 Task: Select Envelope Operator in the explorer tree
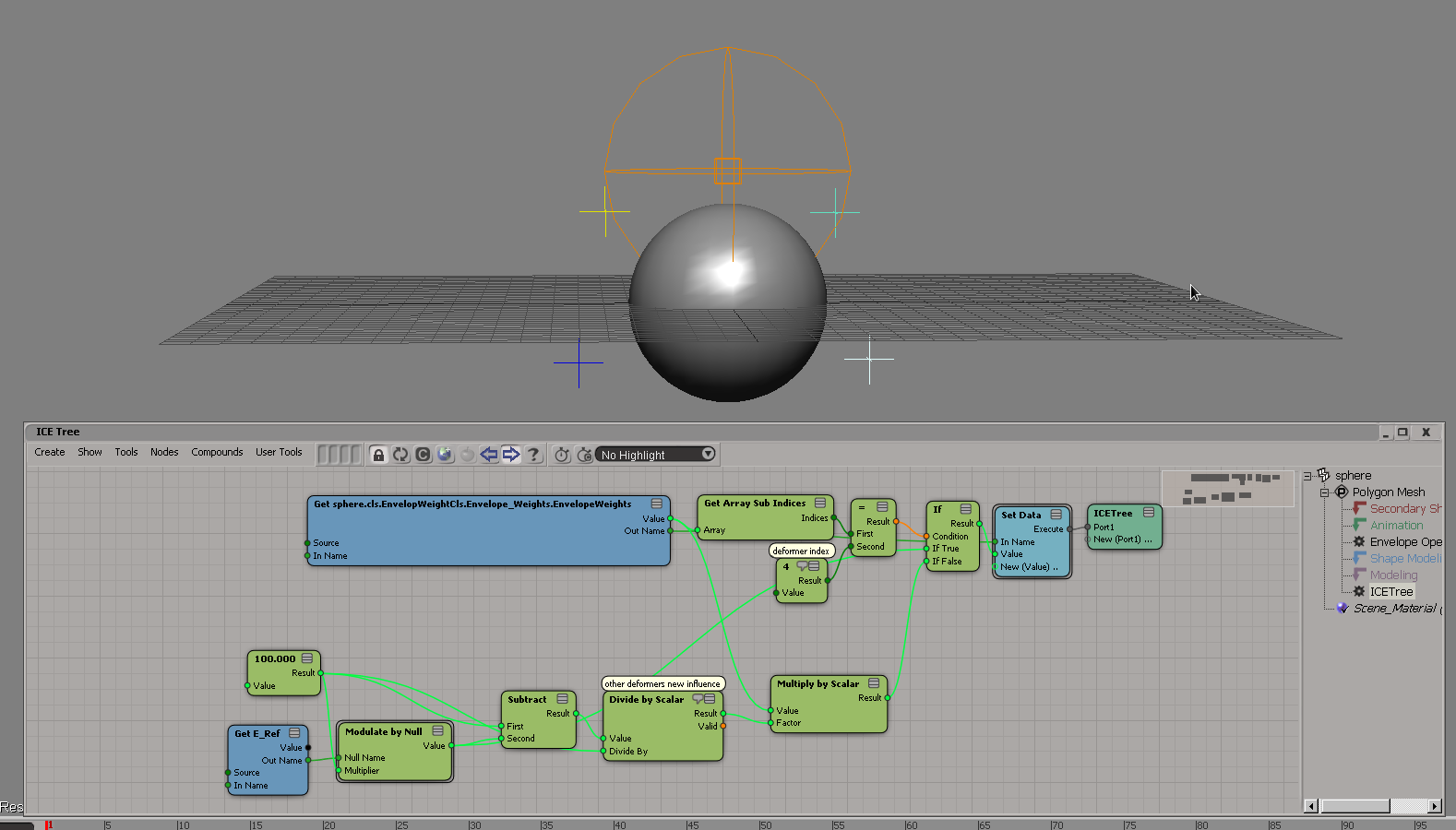point(1404,542)
